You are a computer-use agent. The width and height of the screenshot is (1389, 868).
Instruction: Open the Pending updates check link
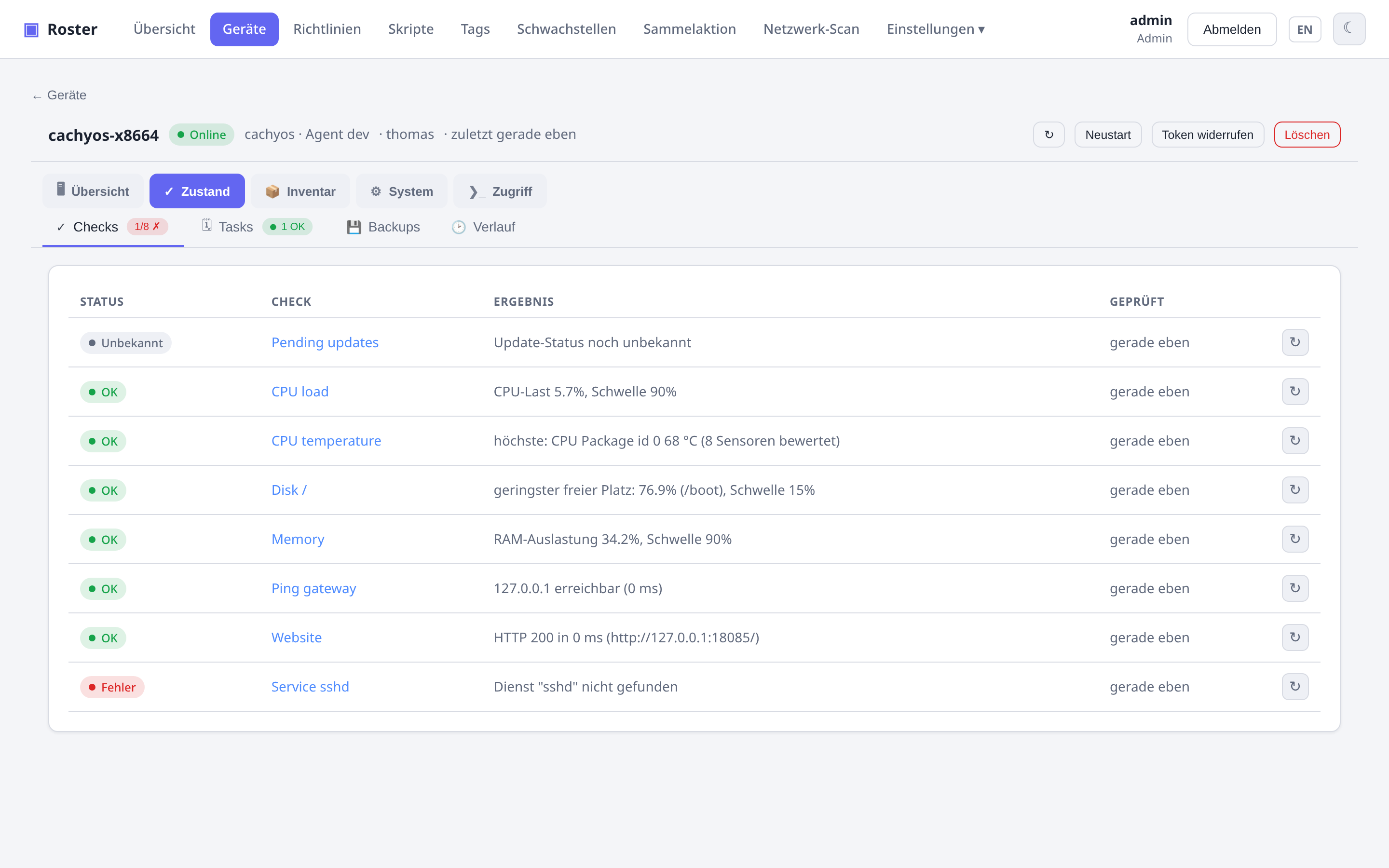pyautogui.click(x=325, y=342)
